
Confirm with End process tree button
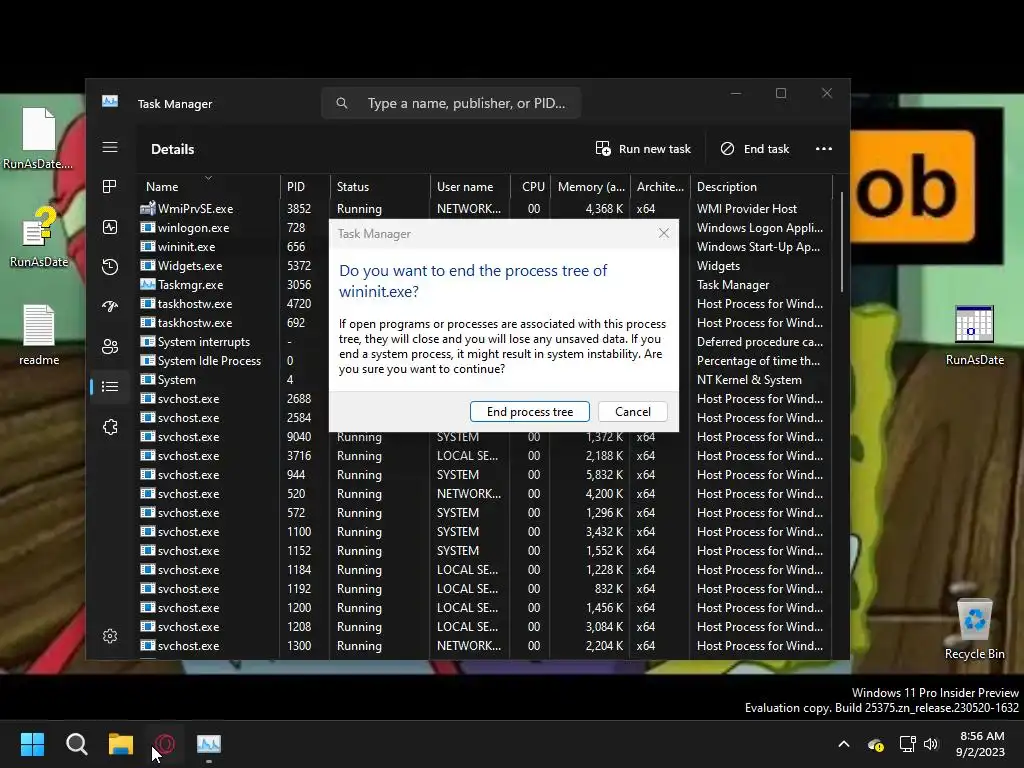[530, 411]
